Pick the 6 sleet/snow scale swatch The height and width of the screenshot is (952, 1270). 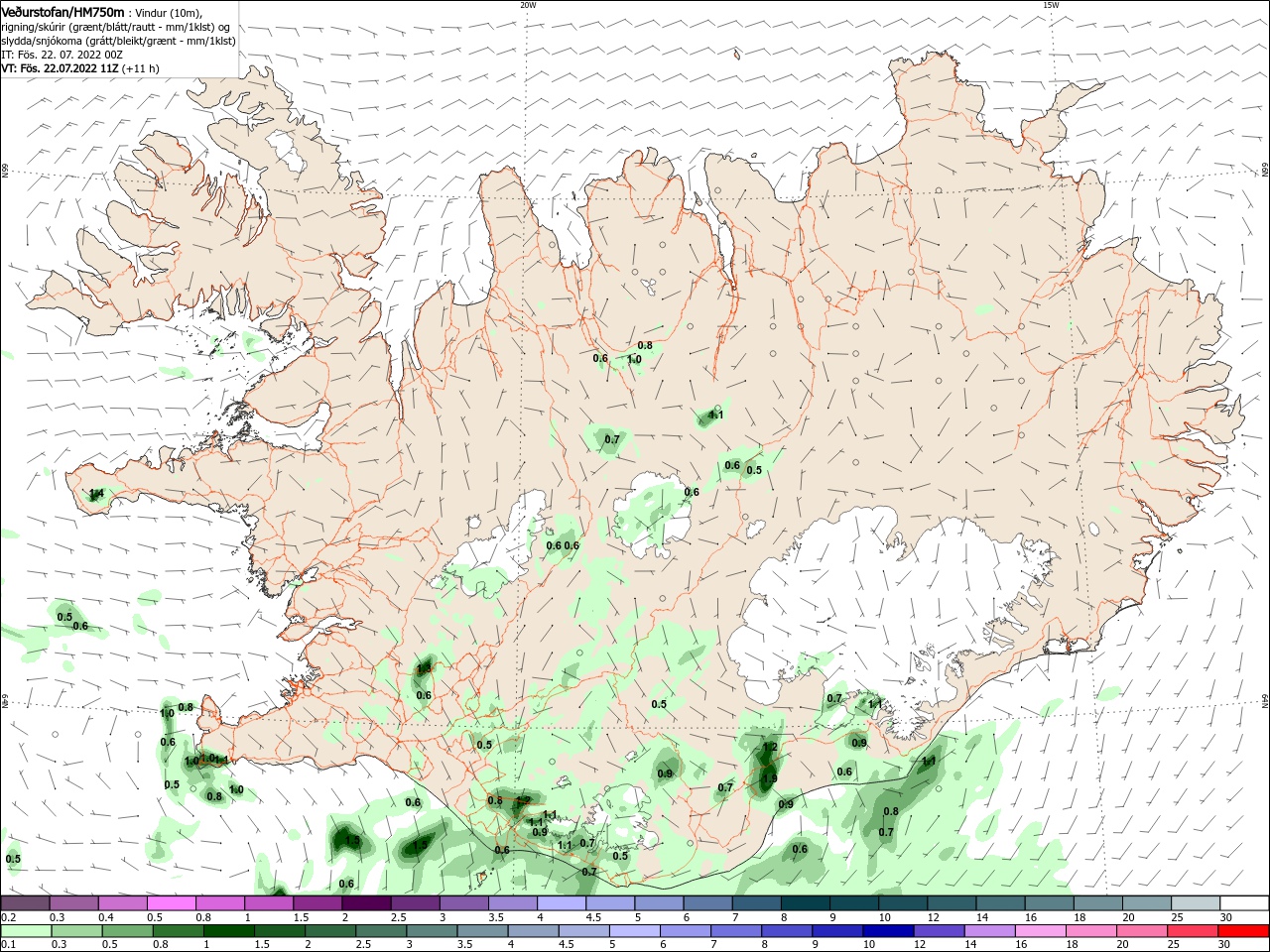(707, 903)
